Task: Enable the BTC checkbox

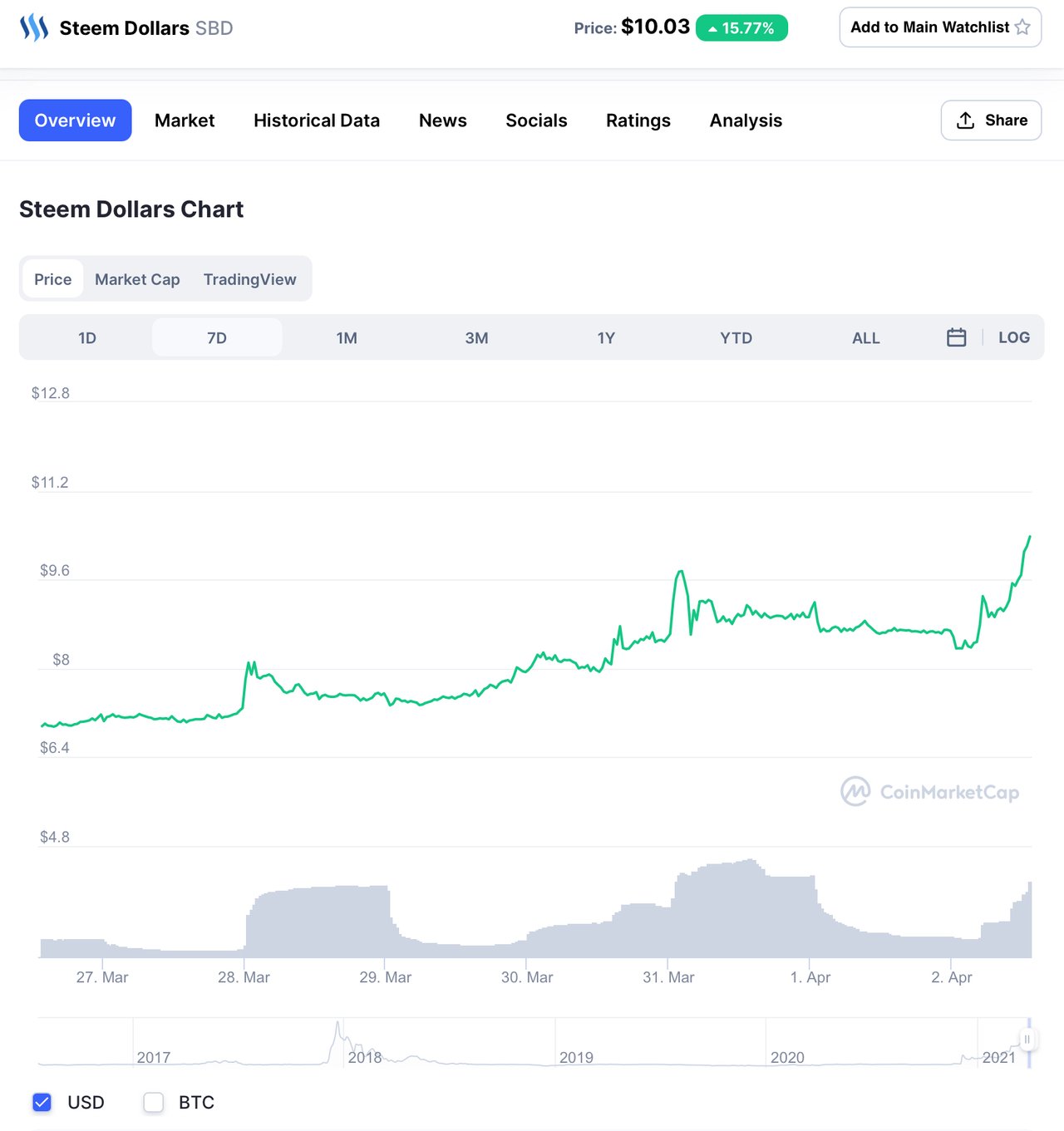Action: 154,1102
